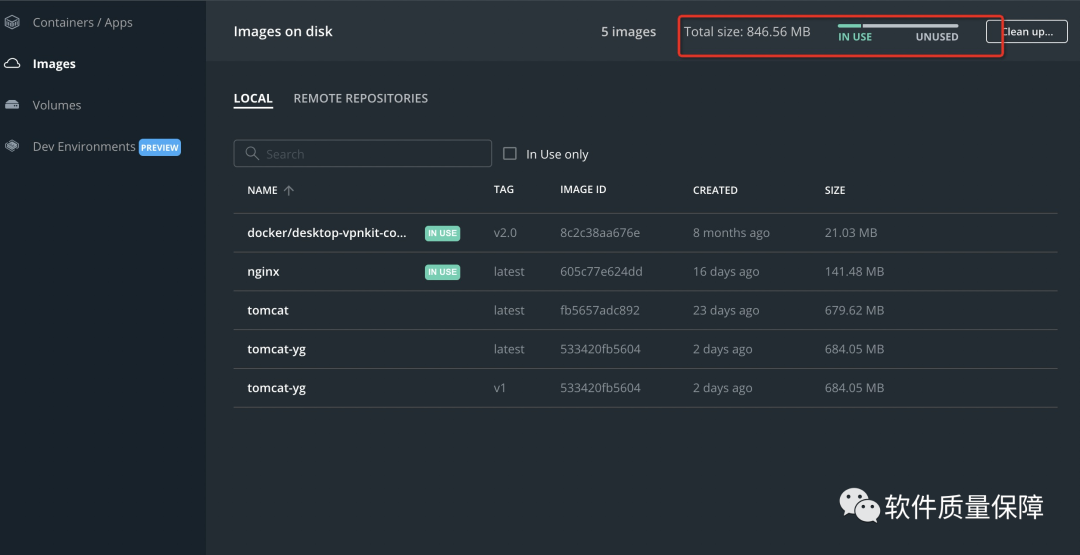Sort by the TAG column header
This screenshot has width=1080, height=555.
point(503,189)
